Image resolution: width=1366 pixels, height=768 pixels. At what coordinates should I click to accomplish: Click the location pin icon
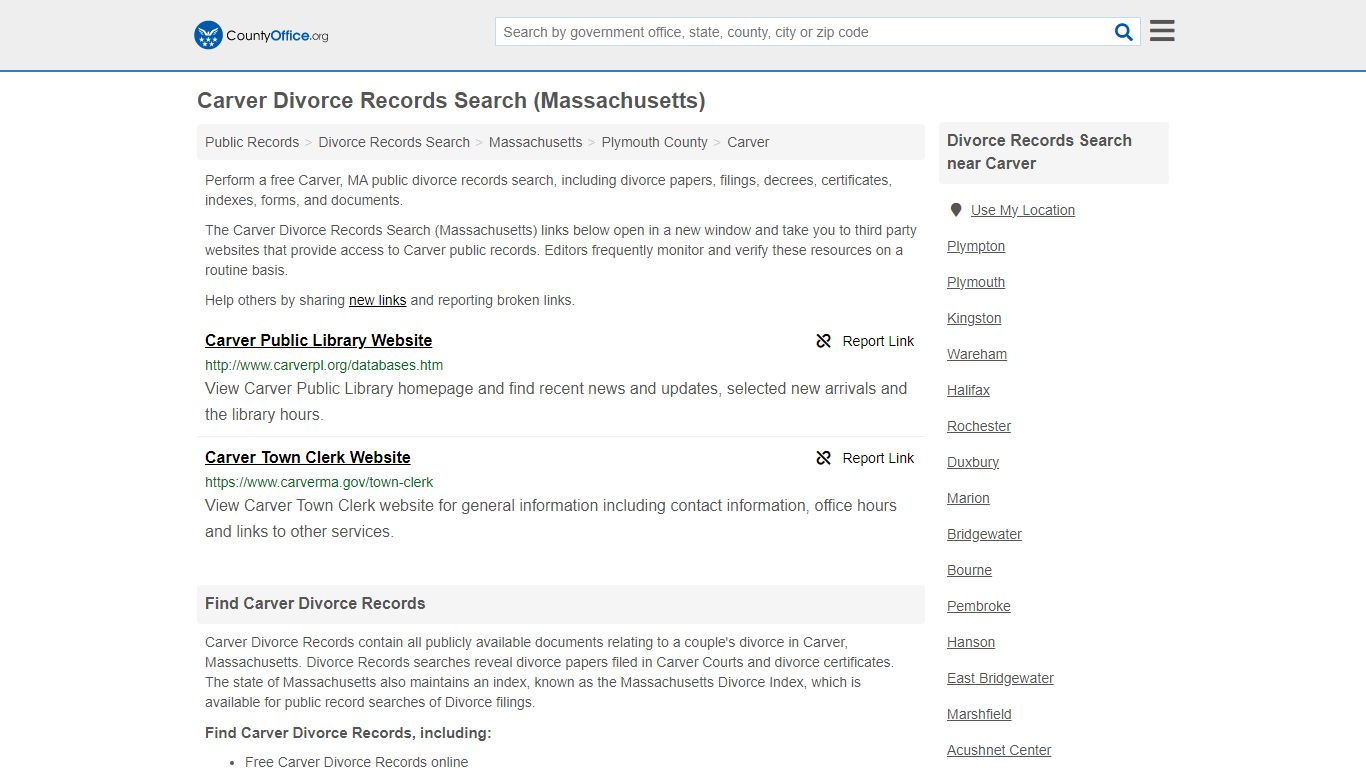[x=955, y=210]
